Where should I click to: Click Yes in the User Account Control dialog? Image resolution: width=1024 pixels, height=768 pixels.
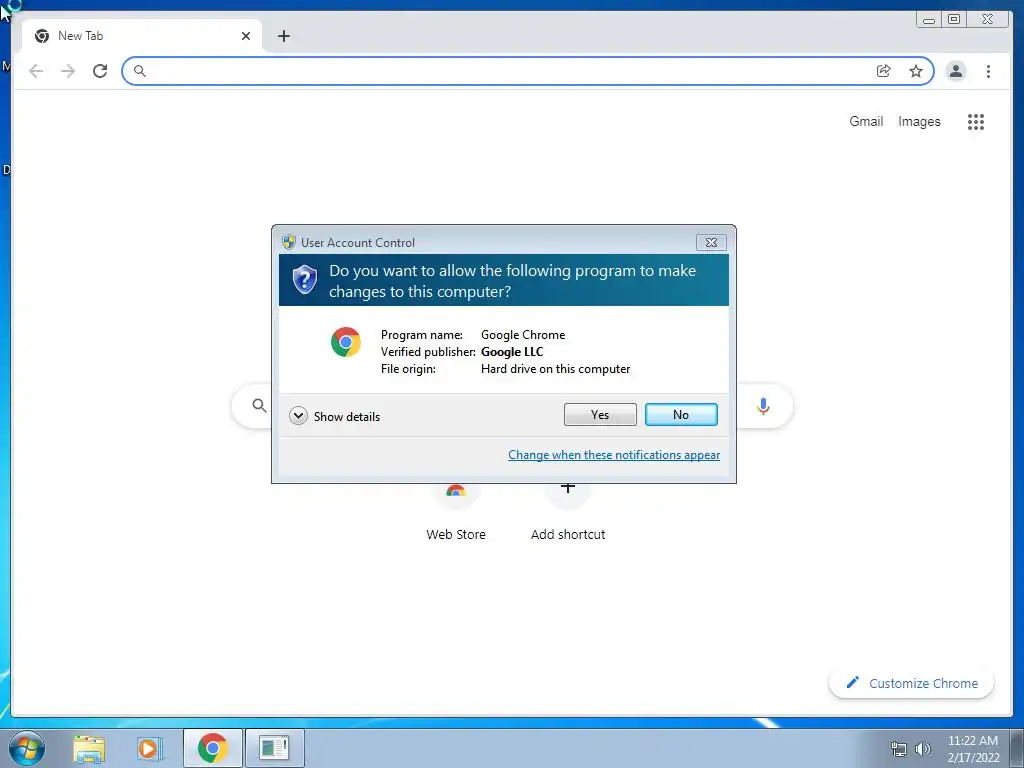pyautogui.click(x=600, y=415)
